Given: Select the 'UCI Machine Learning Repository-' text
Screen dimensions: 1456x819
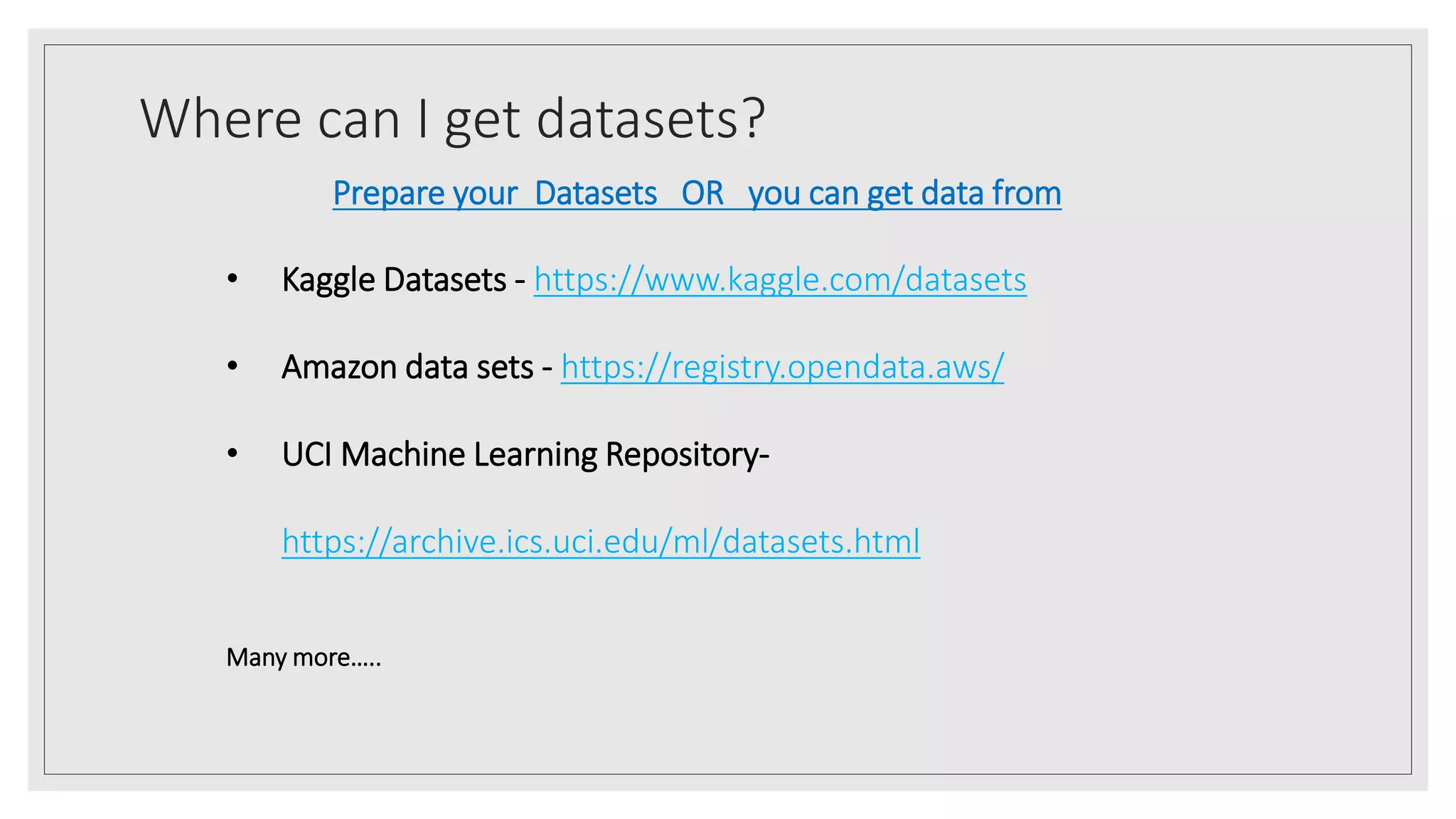Looking at the screenshot, I should [x=525, y=455].
